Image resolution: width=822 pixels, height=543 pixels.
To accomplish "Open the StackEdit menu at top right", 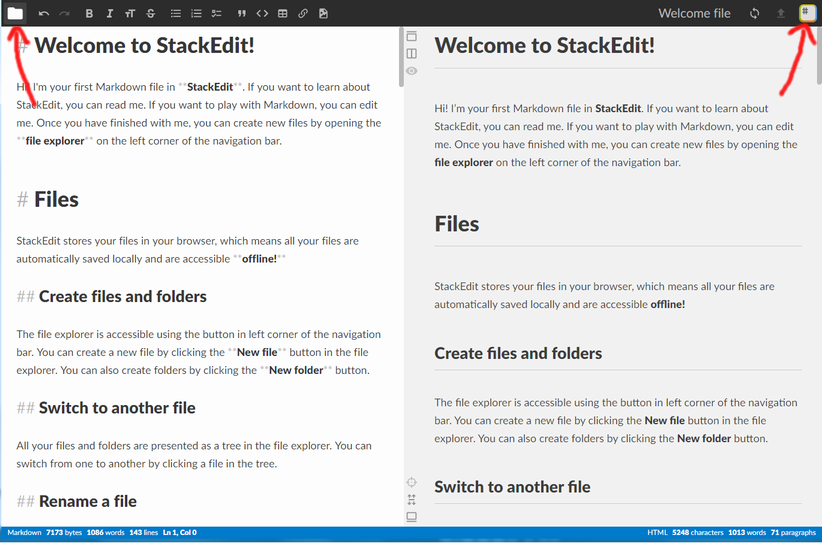I will pyautogui.click(x=807, y=13).
